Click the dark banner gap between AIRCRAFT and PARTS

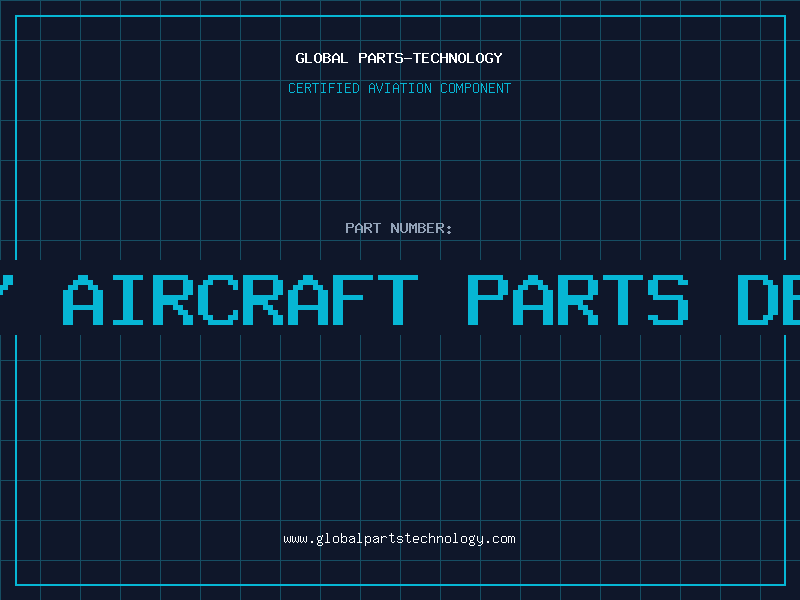[x=443, y=300]
